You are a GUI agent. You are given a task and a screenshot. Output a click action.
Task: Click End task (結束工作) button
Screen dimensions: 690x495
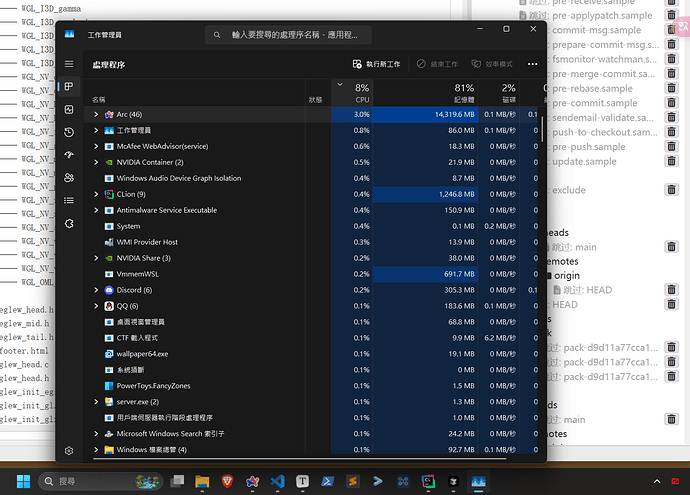click(x=437, y=64)
